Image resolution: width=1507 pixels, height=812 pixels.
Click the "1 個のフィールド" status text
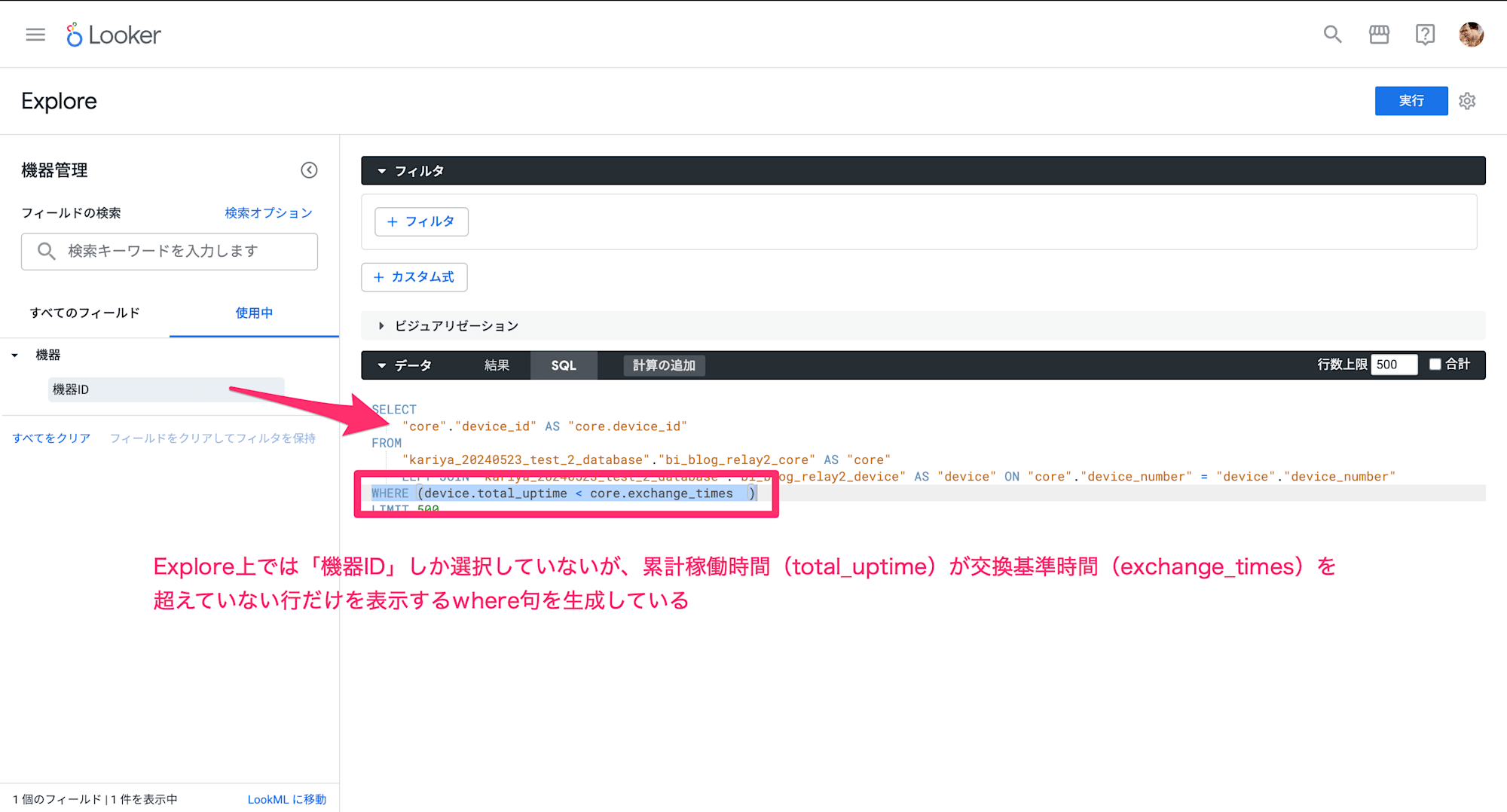pyautogui.click(x=57, y=799)
